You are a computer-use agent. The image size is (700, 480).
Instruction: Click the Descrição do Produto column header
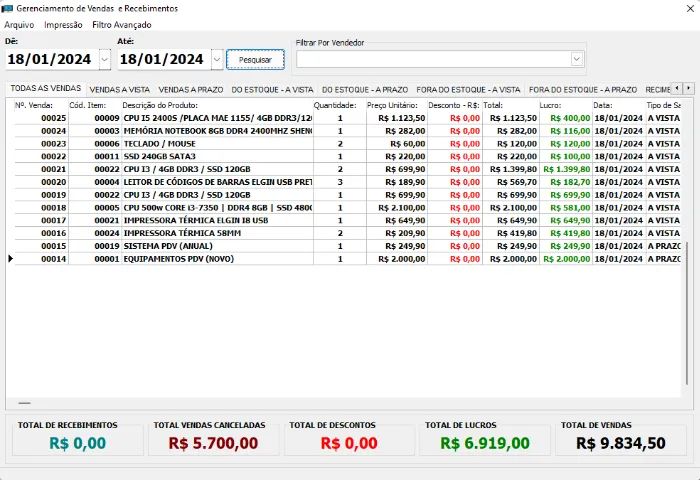[x=217, y=105]
